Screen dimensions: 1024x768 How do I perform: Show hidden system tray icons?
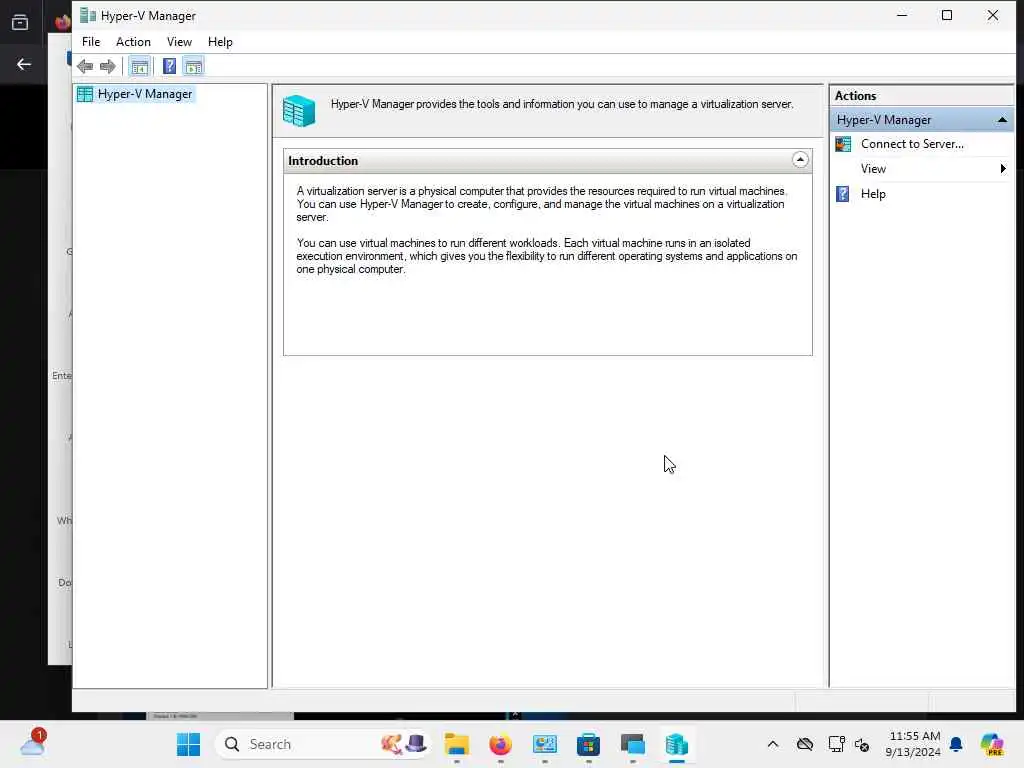[773, 744]
